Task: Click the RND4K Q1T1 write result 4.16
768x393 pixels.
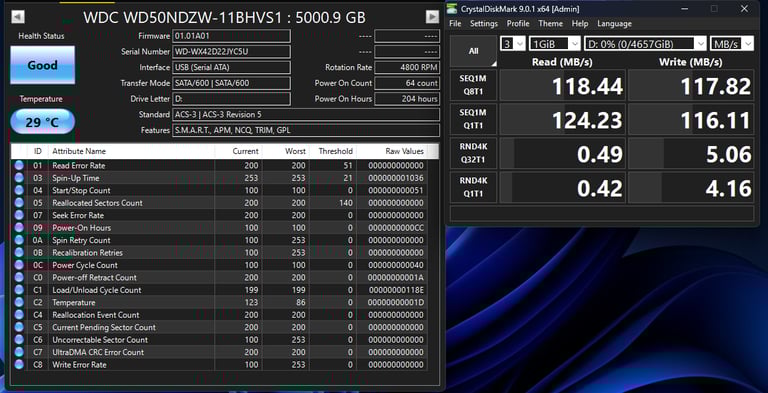Action: click(x=691, y=187)
